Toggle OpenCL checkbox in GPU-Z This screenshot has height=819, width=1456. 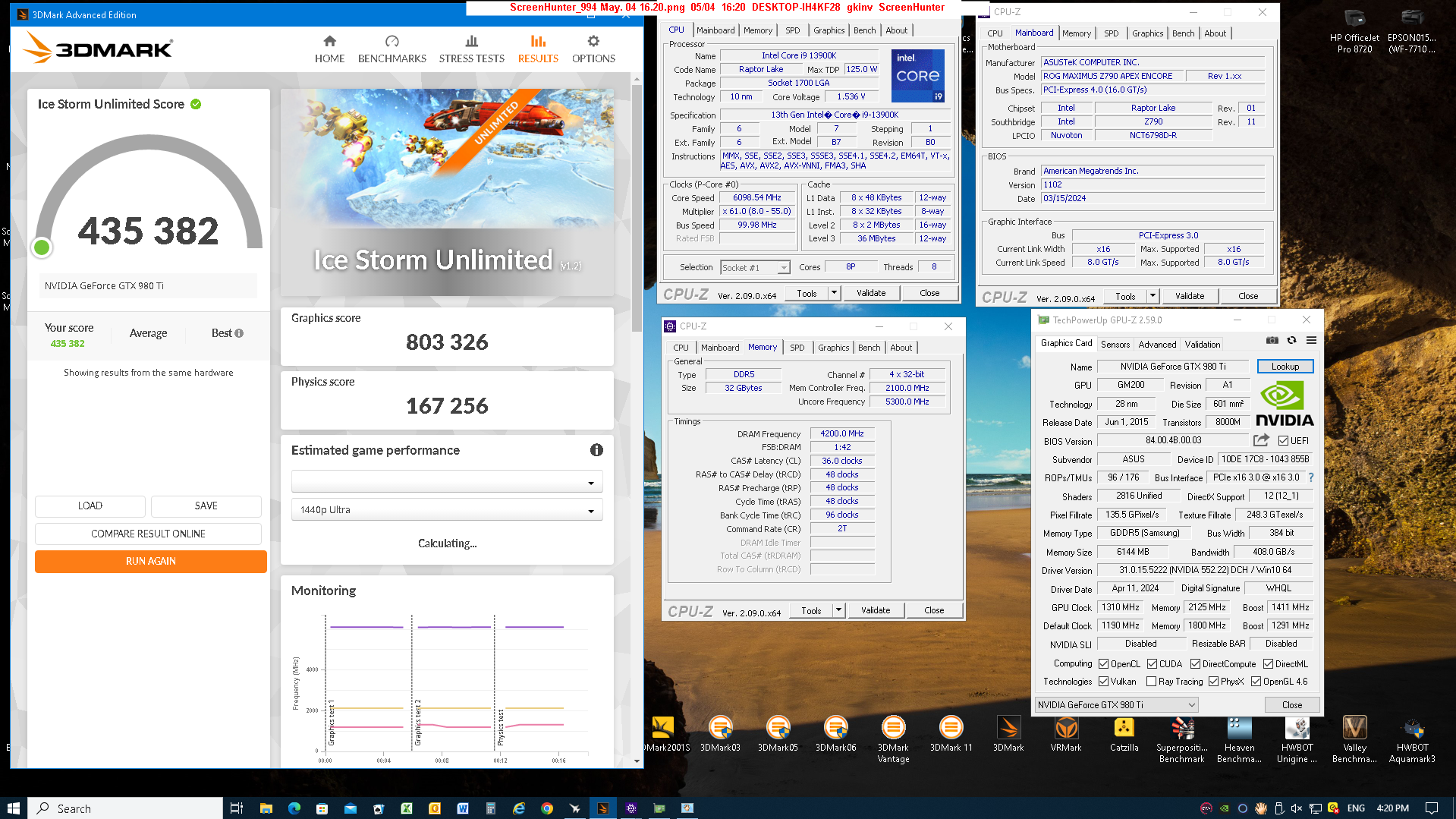pyautogui.click(x=1104, y=664)
